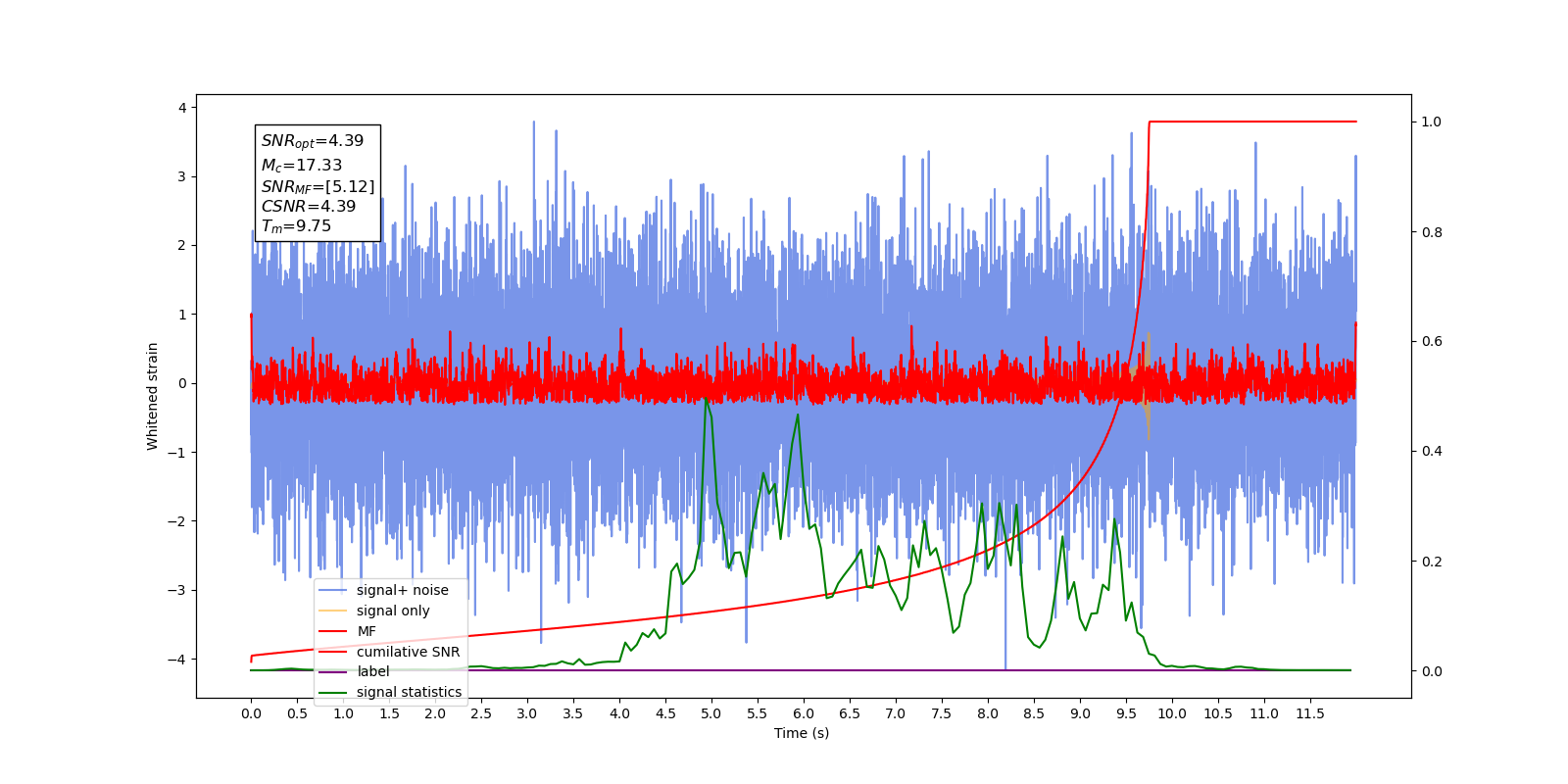
Task: Click the 2.5 tick on the time axis
Action: pos(481,713)
